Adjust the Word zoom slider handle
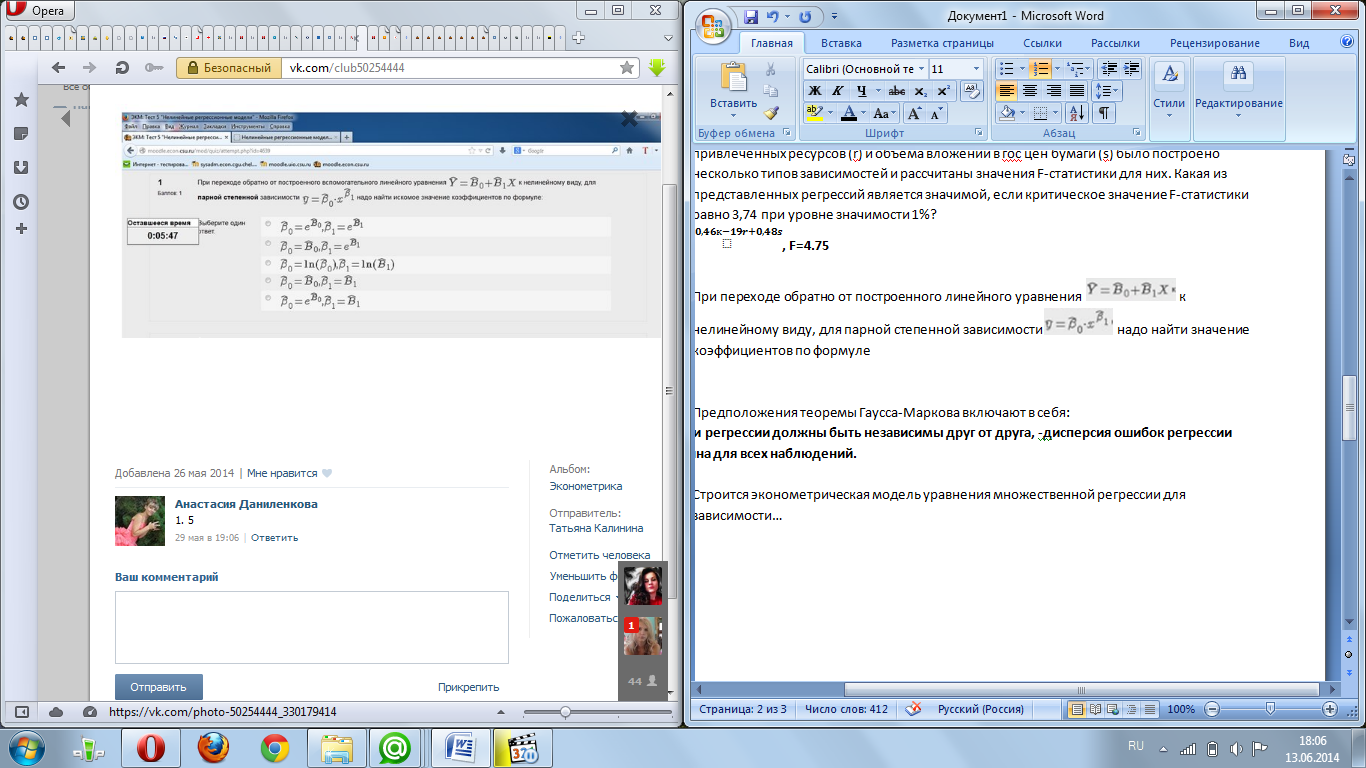 tap(1270, 709)
